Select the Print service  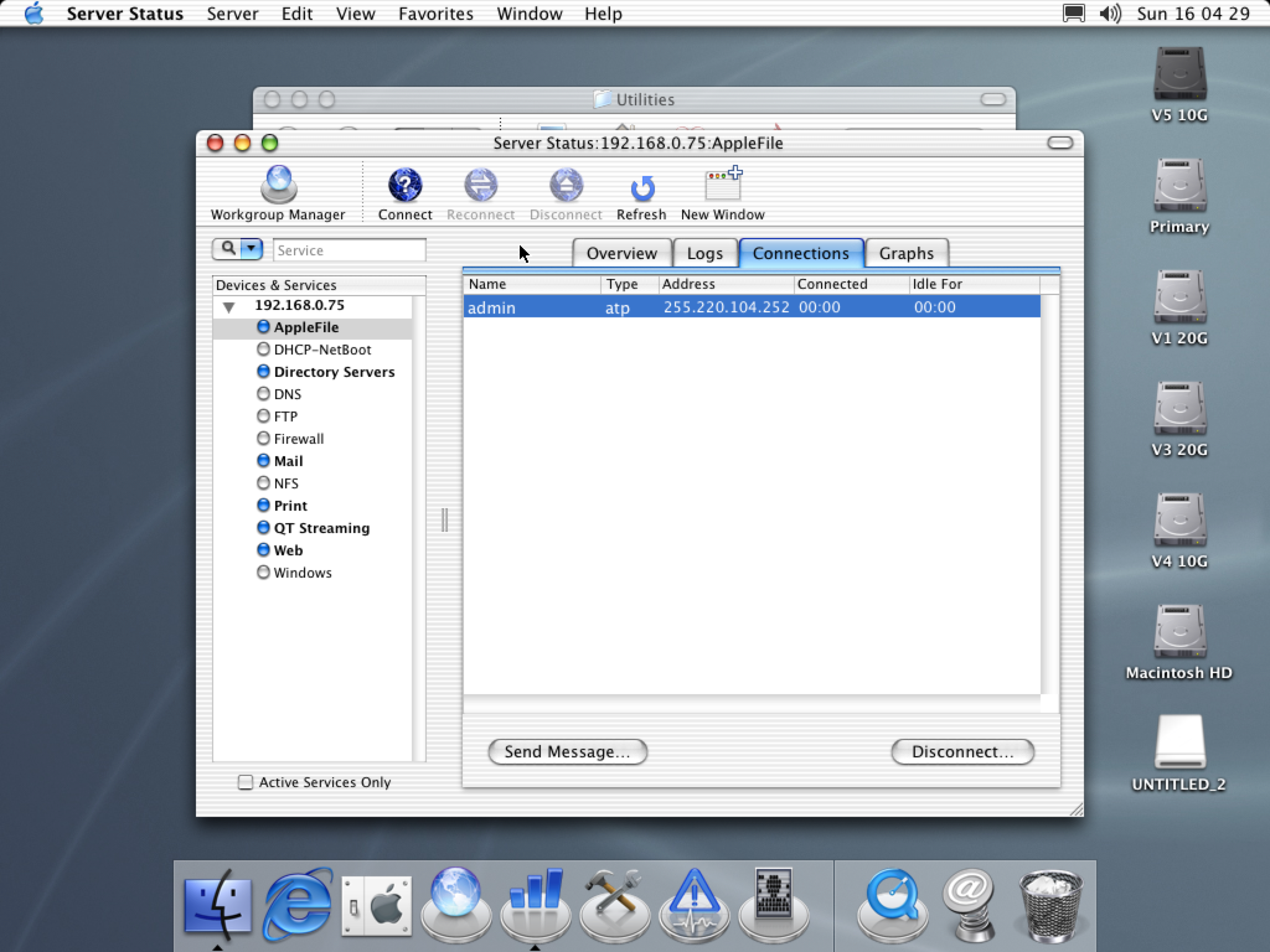(313, 506)
